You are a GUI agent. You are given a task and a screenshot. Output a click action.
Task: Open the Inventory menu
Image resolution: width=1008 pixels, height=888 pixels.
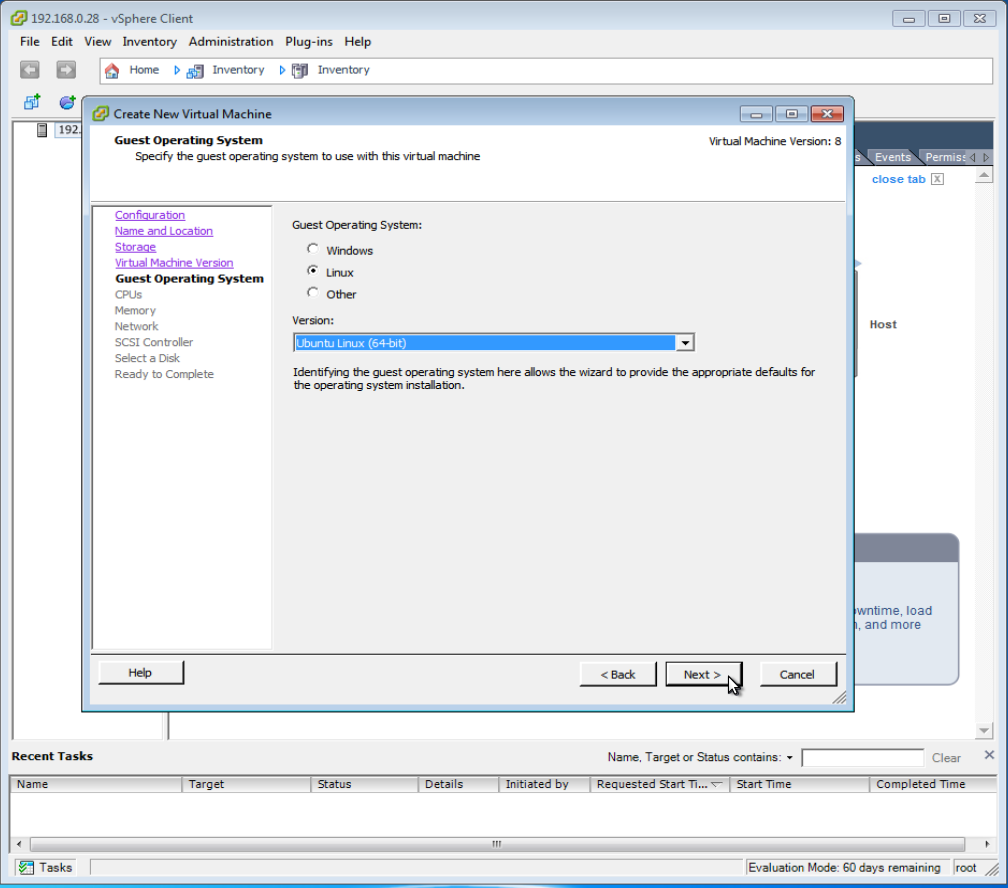coord(150,42)
